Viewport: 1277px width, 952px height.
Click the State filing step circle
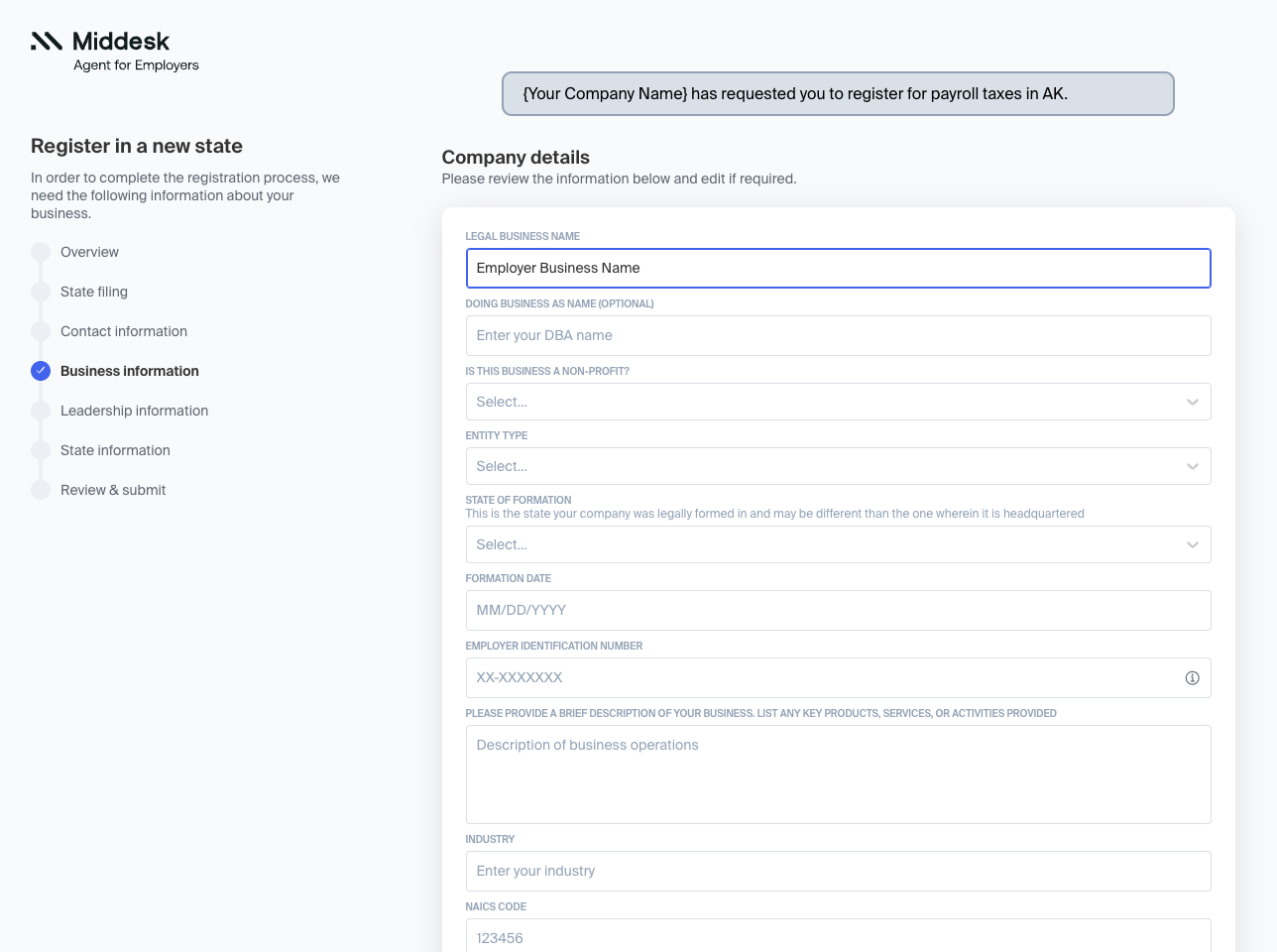41,292
